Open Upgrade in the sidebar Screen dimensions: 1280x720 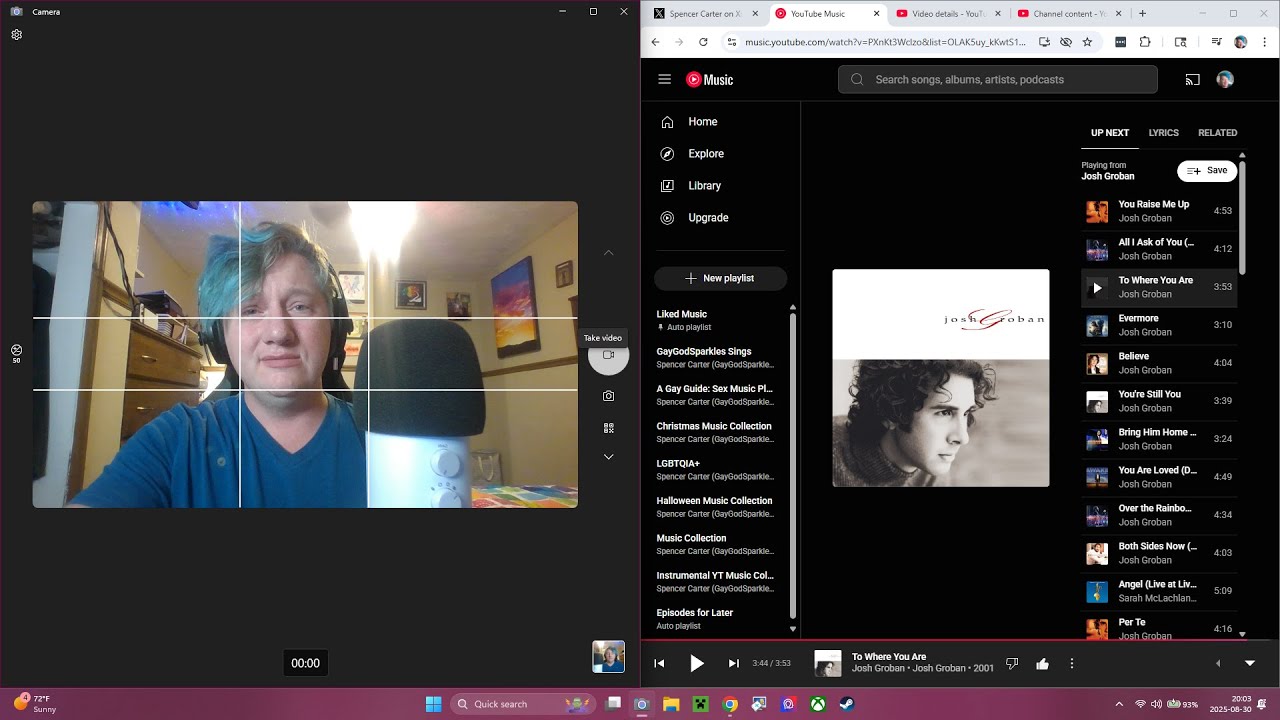721,218
